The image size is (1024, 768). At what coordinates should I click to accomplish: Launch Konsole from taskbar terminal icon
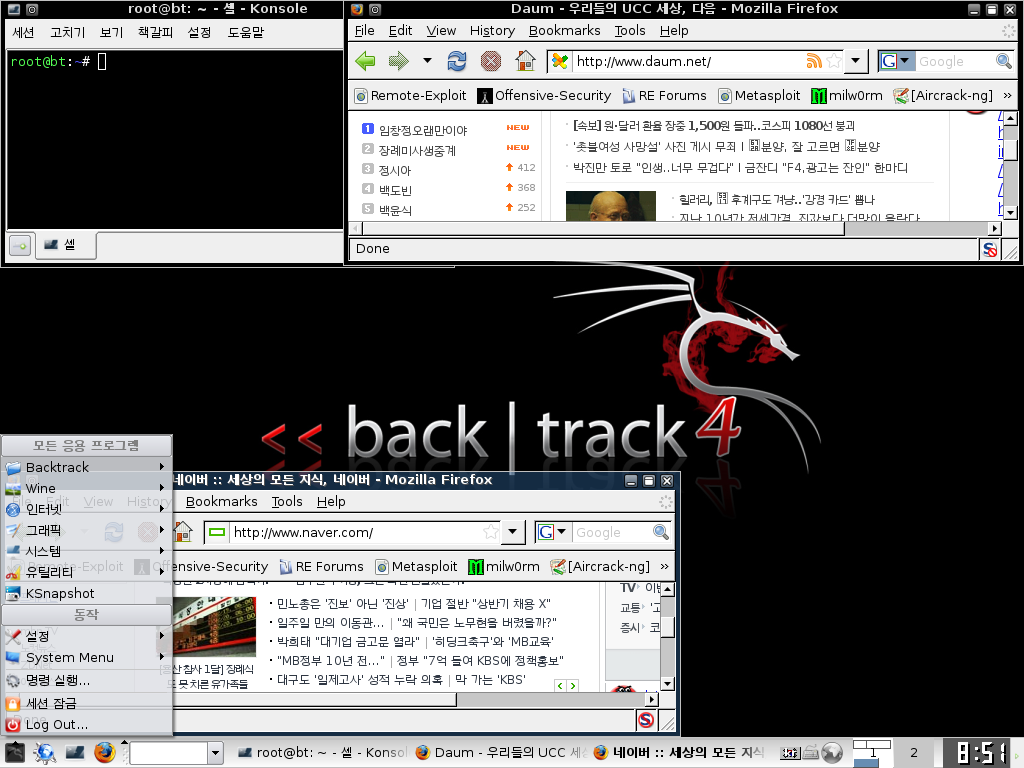(74, 753)
